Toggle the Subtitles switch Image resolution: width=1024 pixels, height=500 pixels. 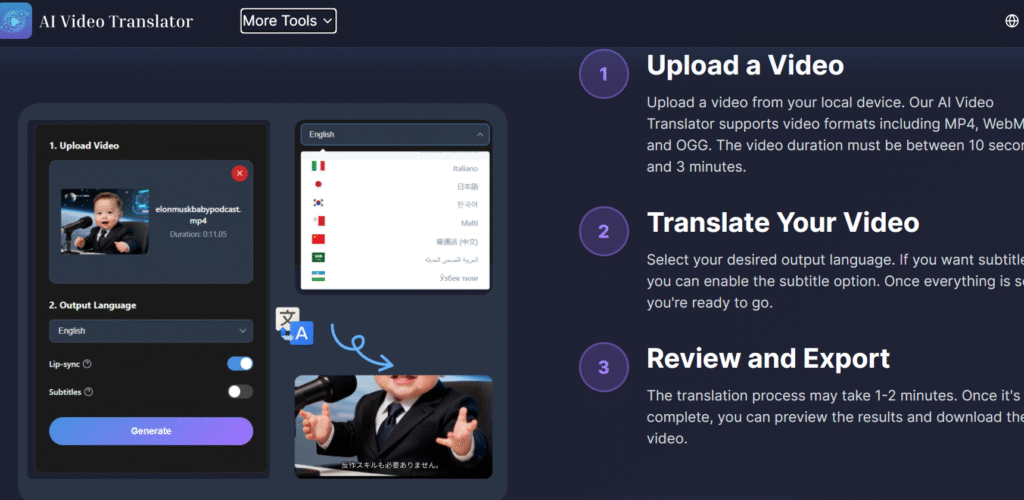click(240, 392)
